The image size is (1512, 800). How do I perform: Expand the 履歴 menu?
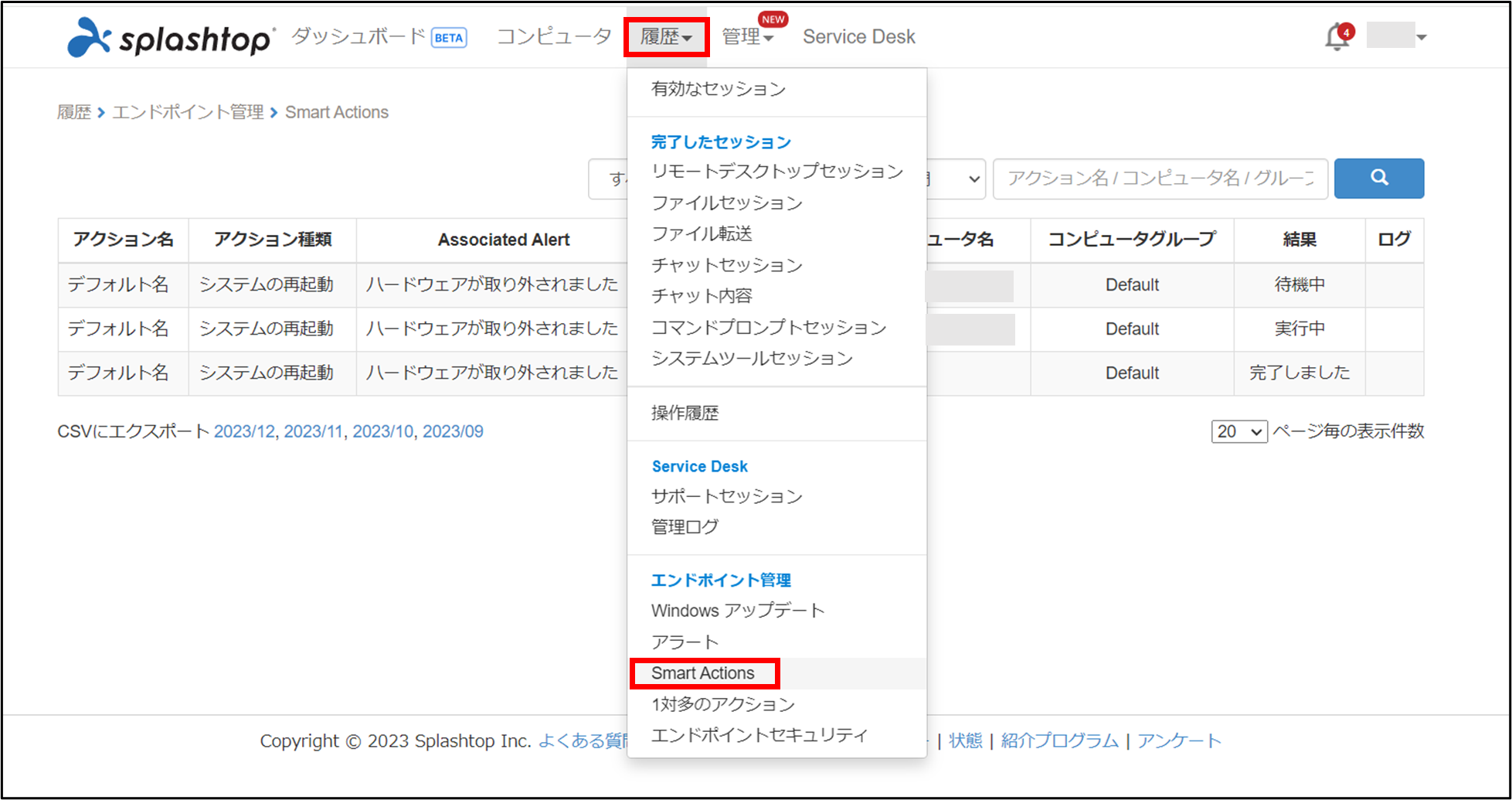click(x=666, y=36)
